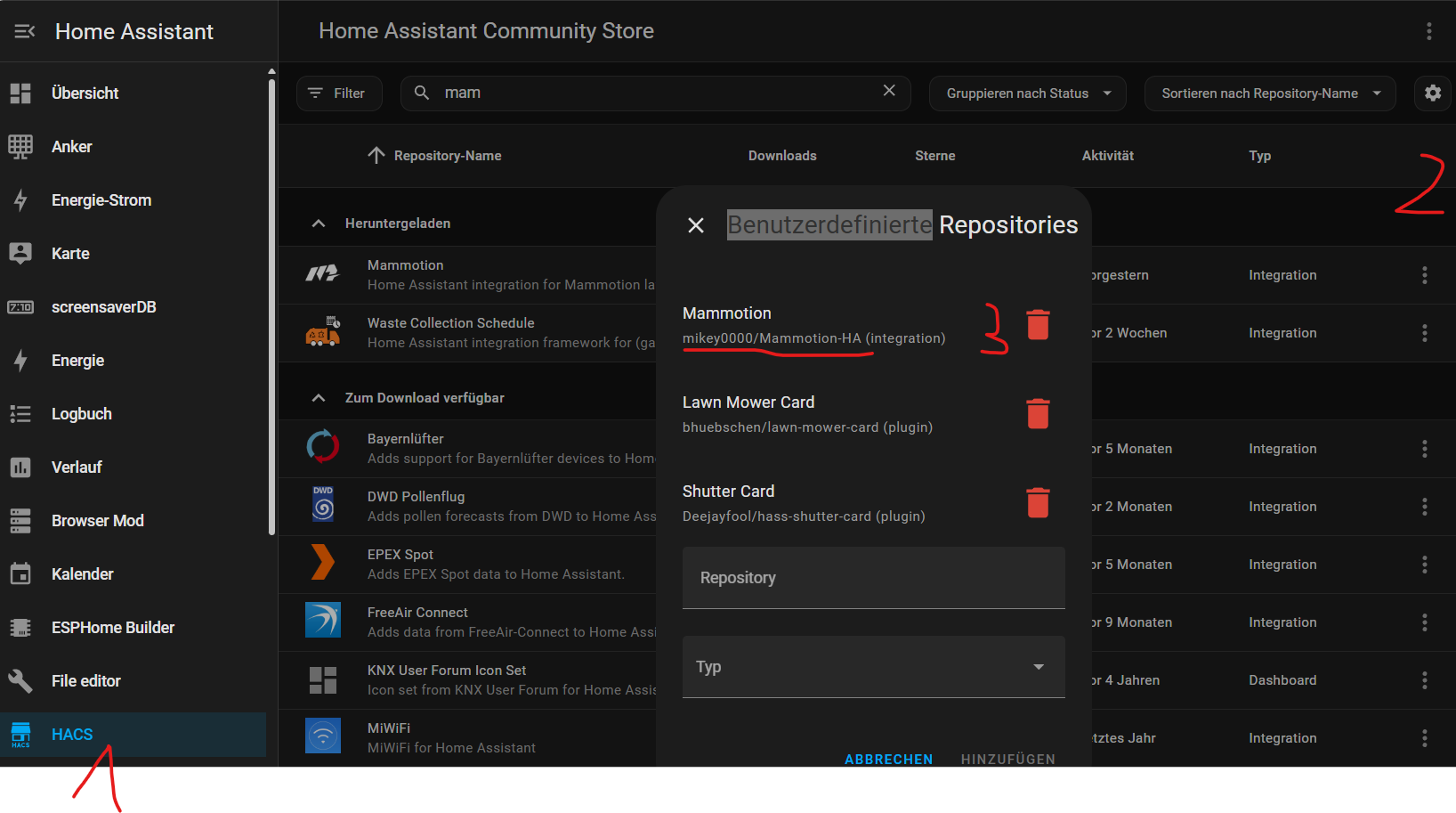The height and width of the screenshot is (813, 1456).
Task: Open MiWiFi row options menu
Action: (x=1425, y=738)
